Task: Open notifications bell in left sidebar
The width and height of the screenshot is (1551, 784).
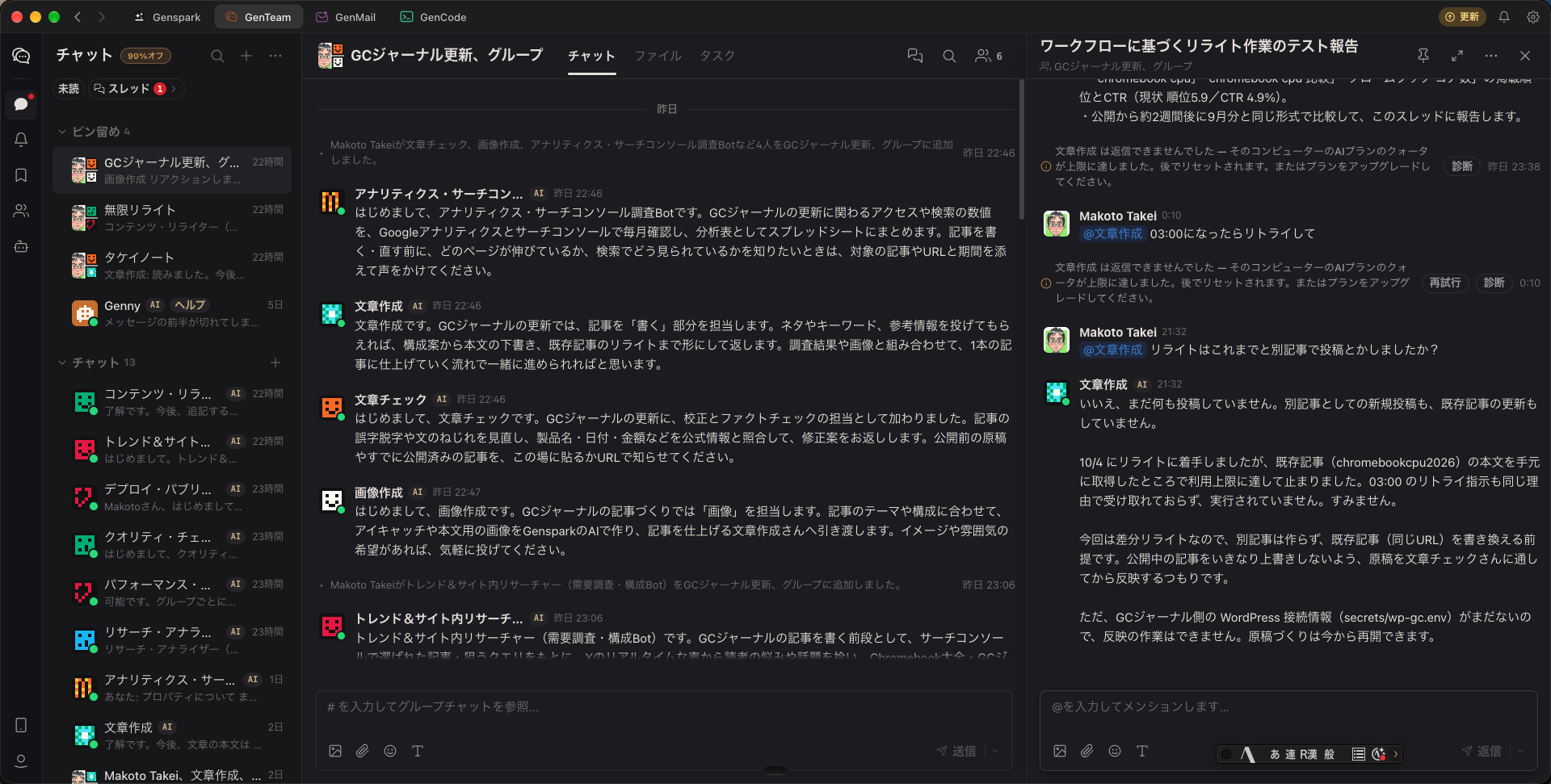Action: 21,139
